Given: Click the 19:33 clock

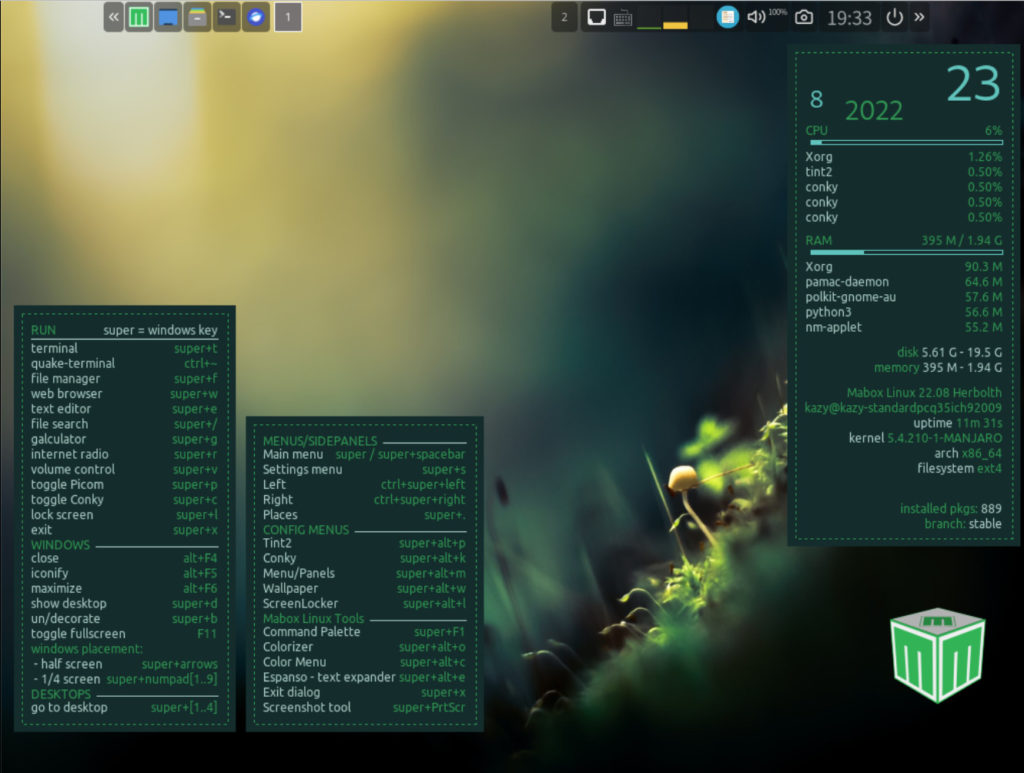Looking at the screenshot, I should click(849, 18).
